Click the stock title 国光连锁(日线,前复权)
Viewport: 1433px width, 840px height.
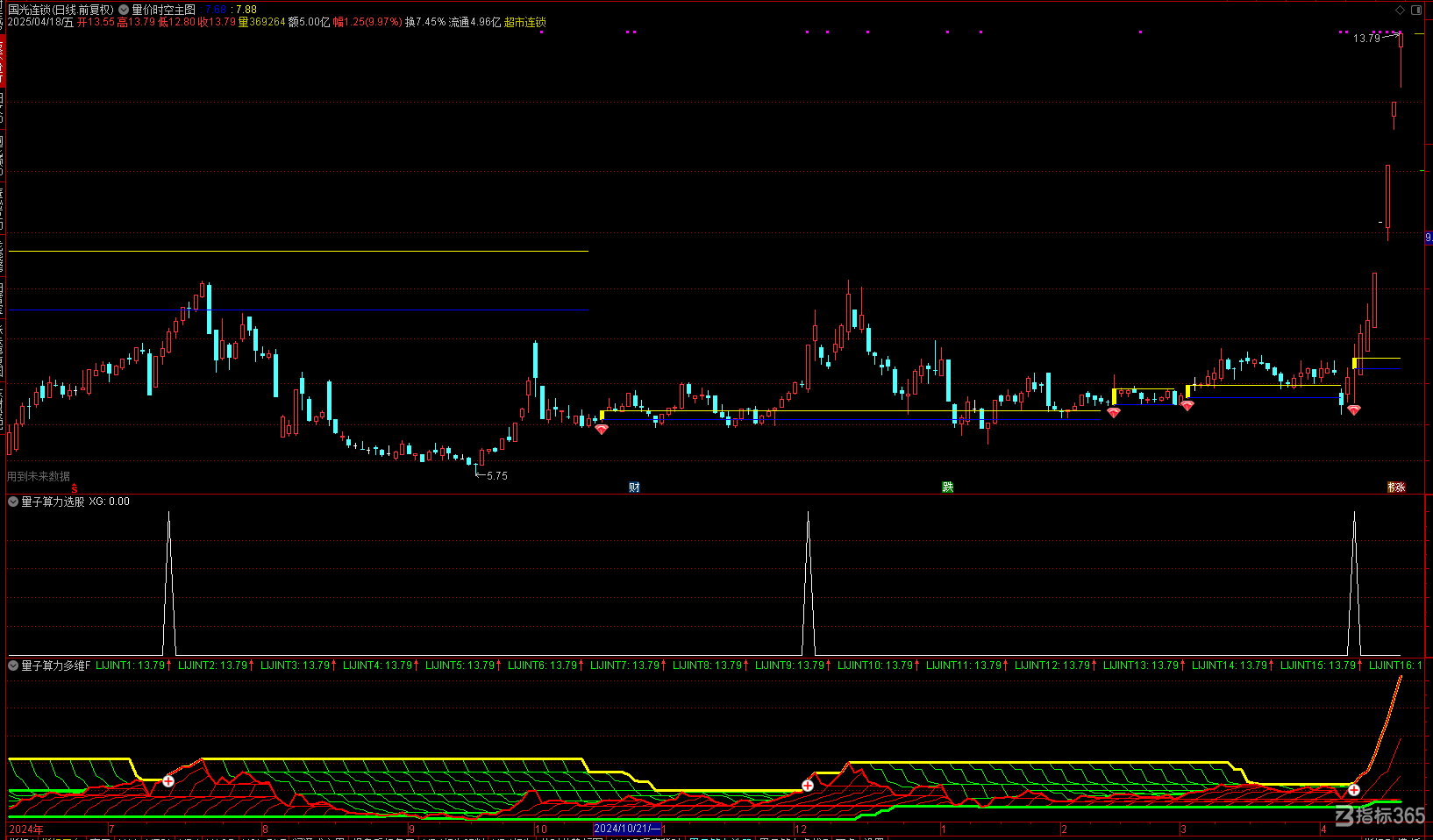click(61, 10)
